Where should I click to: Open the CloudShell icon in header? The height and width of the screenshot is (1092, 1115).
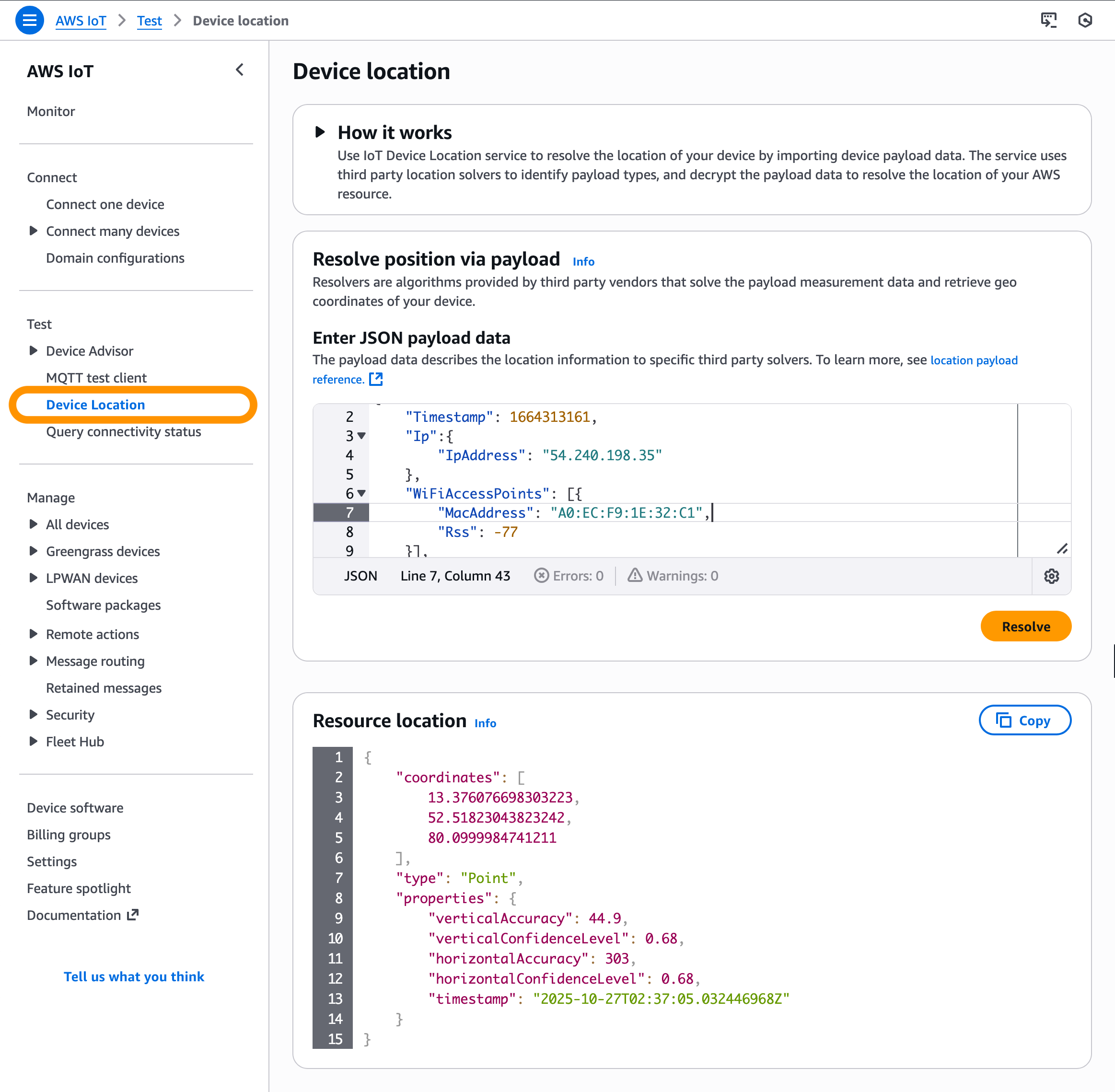click(1048, 21)
